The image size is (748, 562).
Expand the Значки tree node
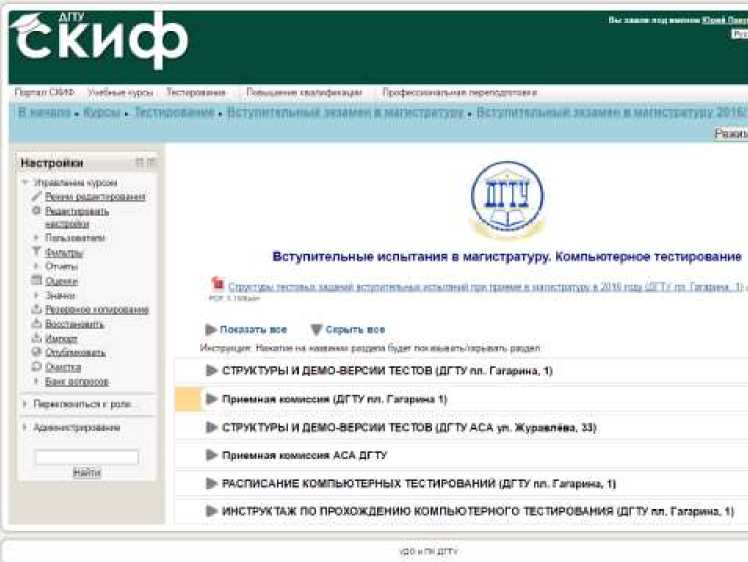pos(36,295)
